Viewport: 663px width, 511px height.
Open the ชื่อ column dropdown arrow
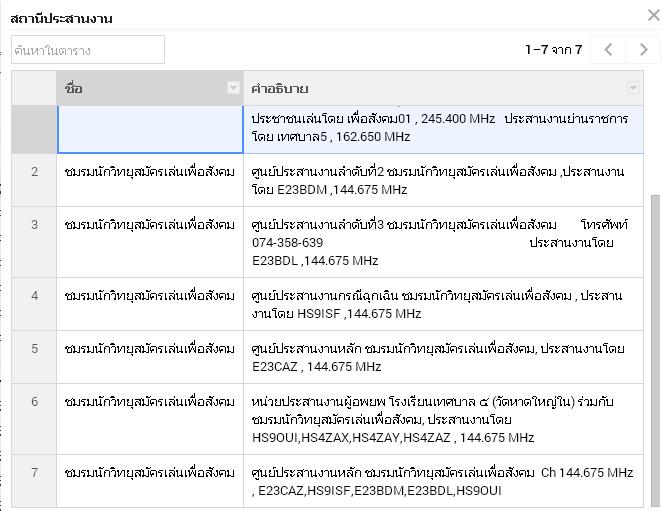tap(233, 88)
